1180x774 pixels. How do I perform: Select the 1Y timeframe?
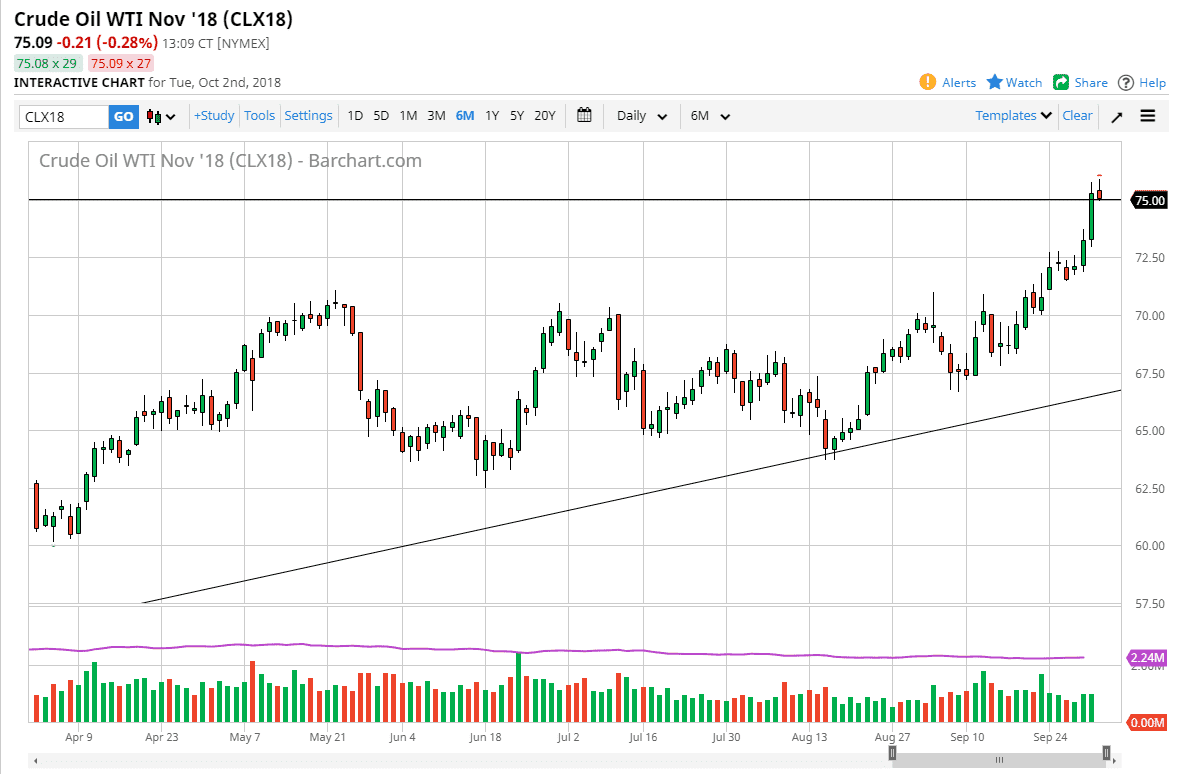(492, 116)
